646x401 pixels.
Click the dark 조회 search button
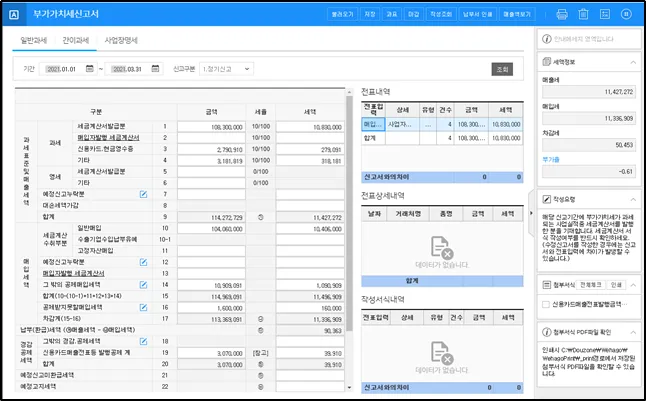[x=502, y=69]
